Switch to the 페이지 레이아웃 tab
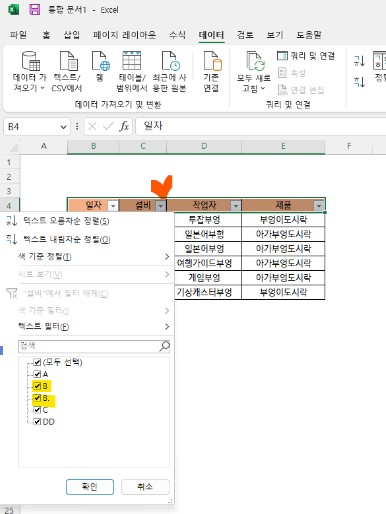The height and width of the screenshot is (514, 386). 124,35
